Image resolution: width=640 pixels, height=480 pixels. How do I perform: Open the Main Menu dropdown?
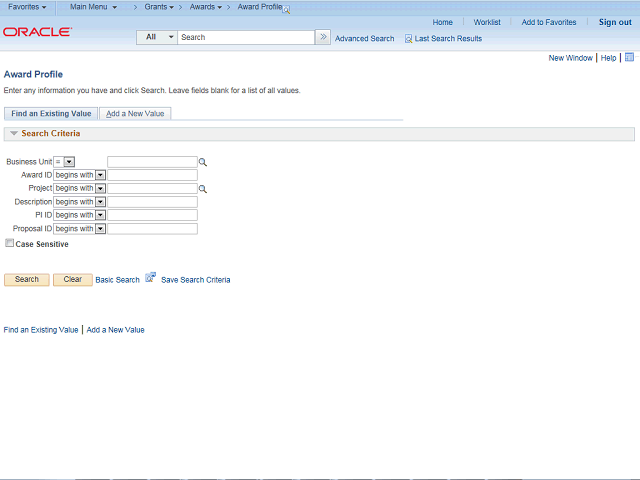tap(93, 7)
